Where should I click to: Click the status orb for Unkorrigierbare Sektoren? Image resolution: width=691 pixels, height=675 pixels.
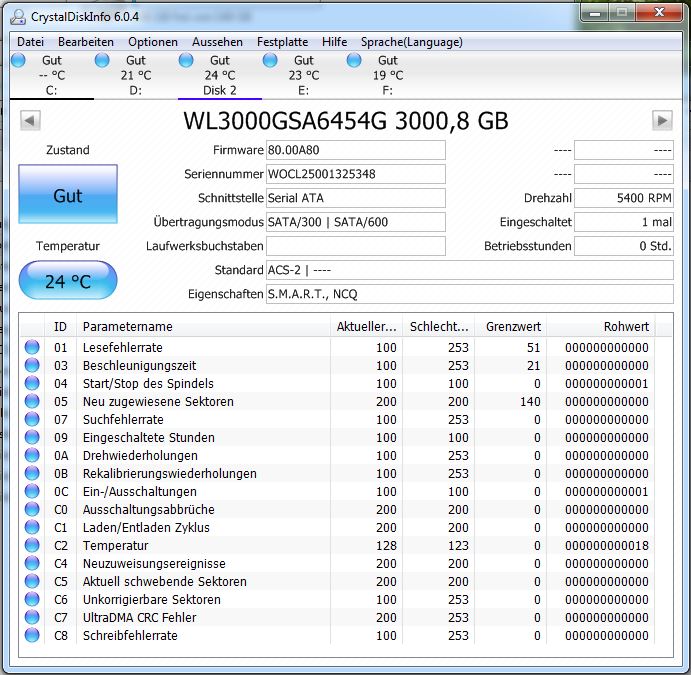pyautogui.click(x=32, y=599)
